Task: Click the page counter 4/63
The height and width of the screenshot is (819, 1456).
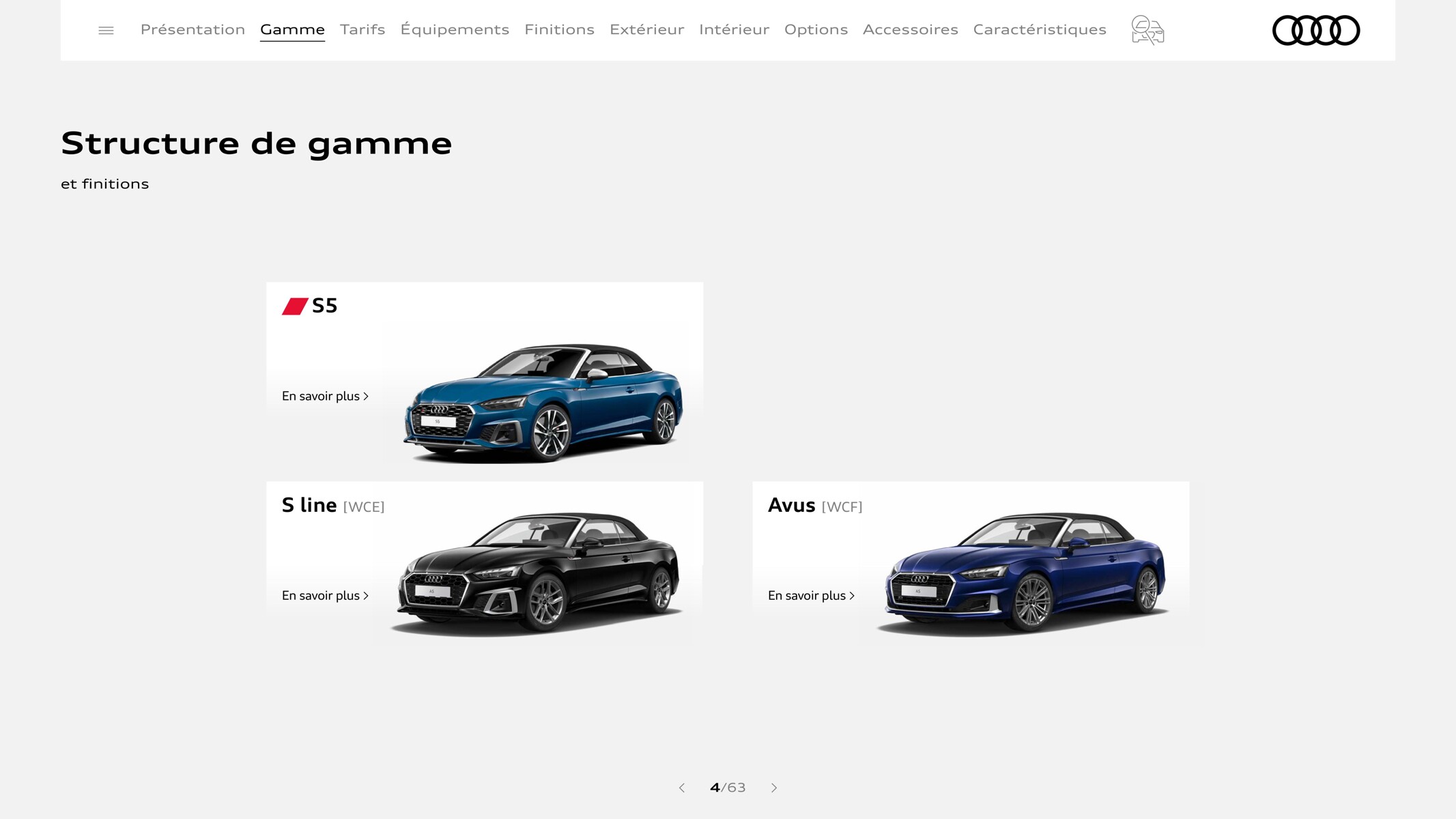Action: click(x=728, y=788)
